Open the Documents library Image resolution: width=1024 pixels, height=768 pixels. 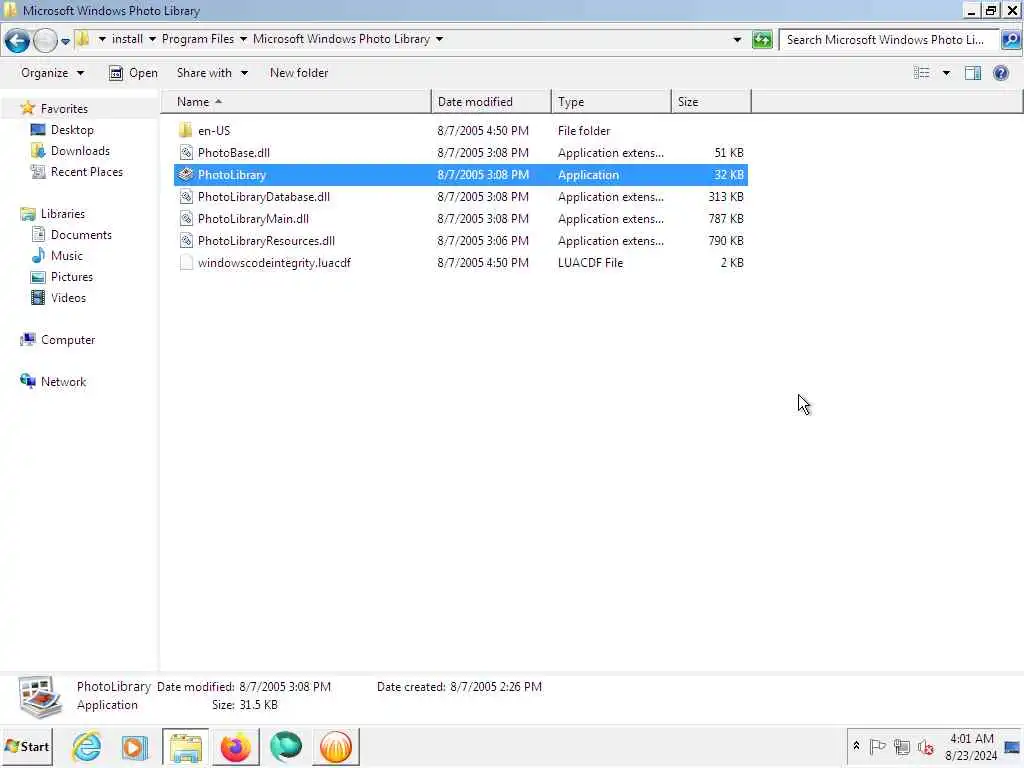click(81, 234)
